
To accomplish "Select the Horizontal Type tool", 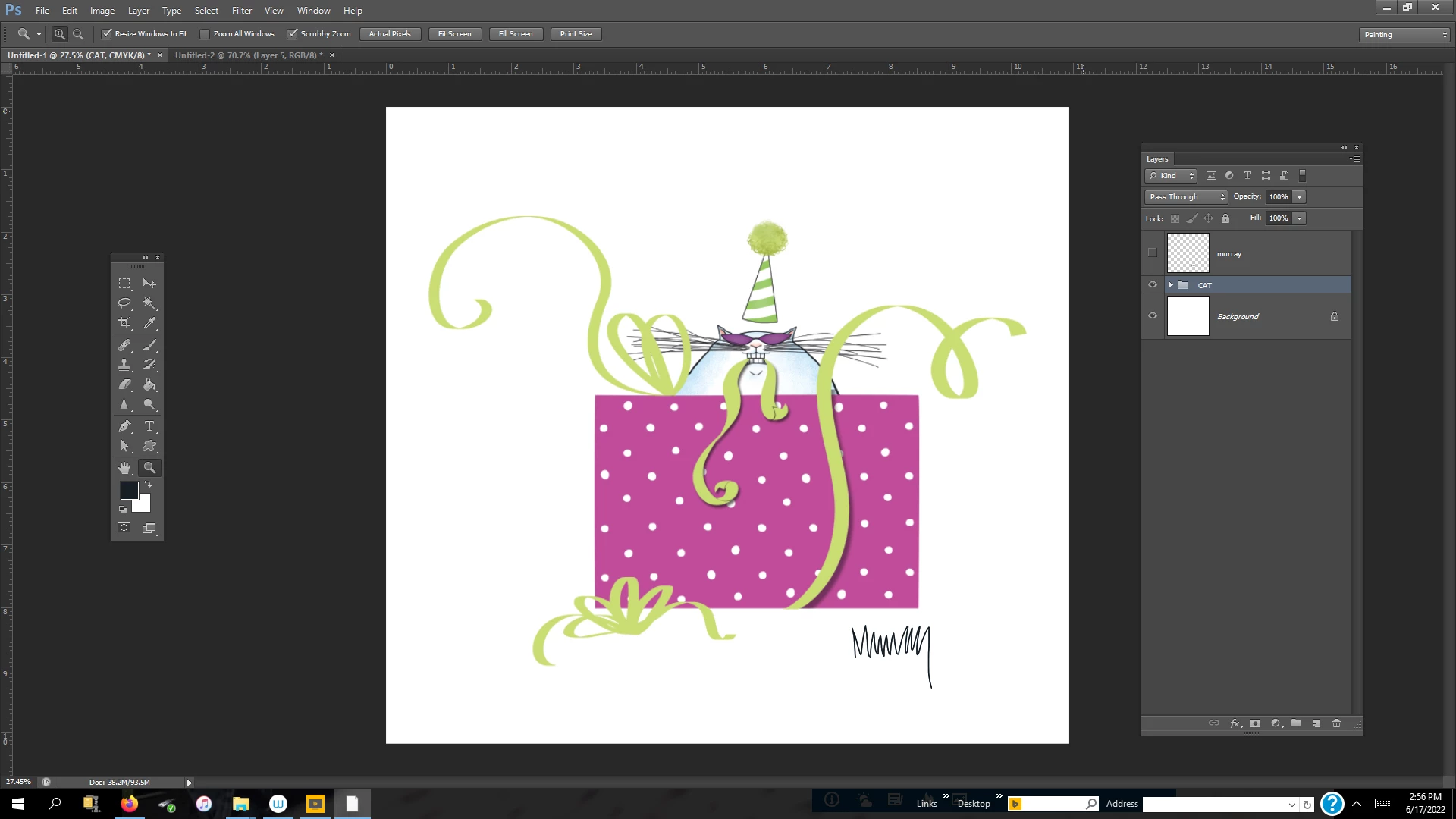I will pyautogui.click(x=149, y=426).
